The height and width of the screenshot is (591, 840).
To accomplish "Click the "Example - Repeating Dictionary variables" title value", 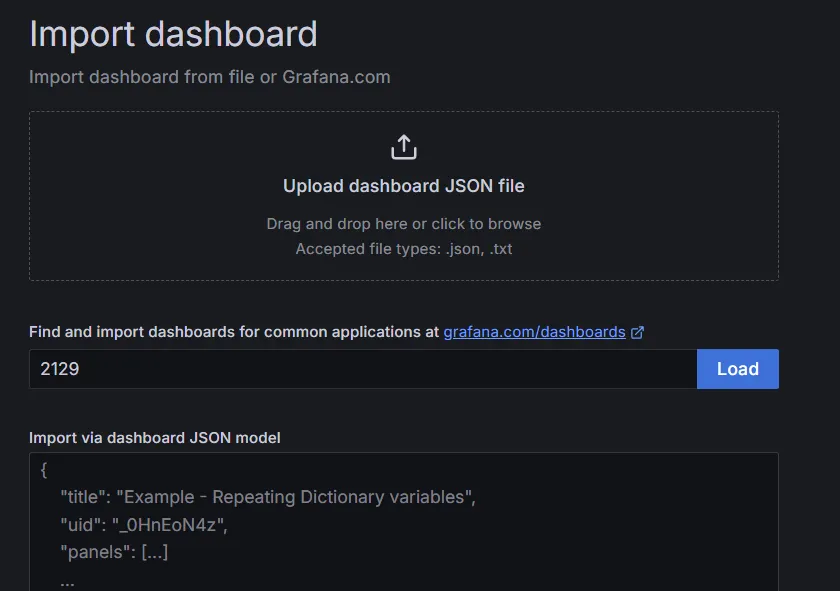I will [296, 497].
